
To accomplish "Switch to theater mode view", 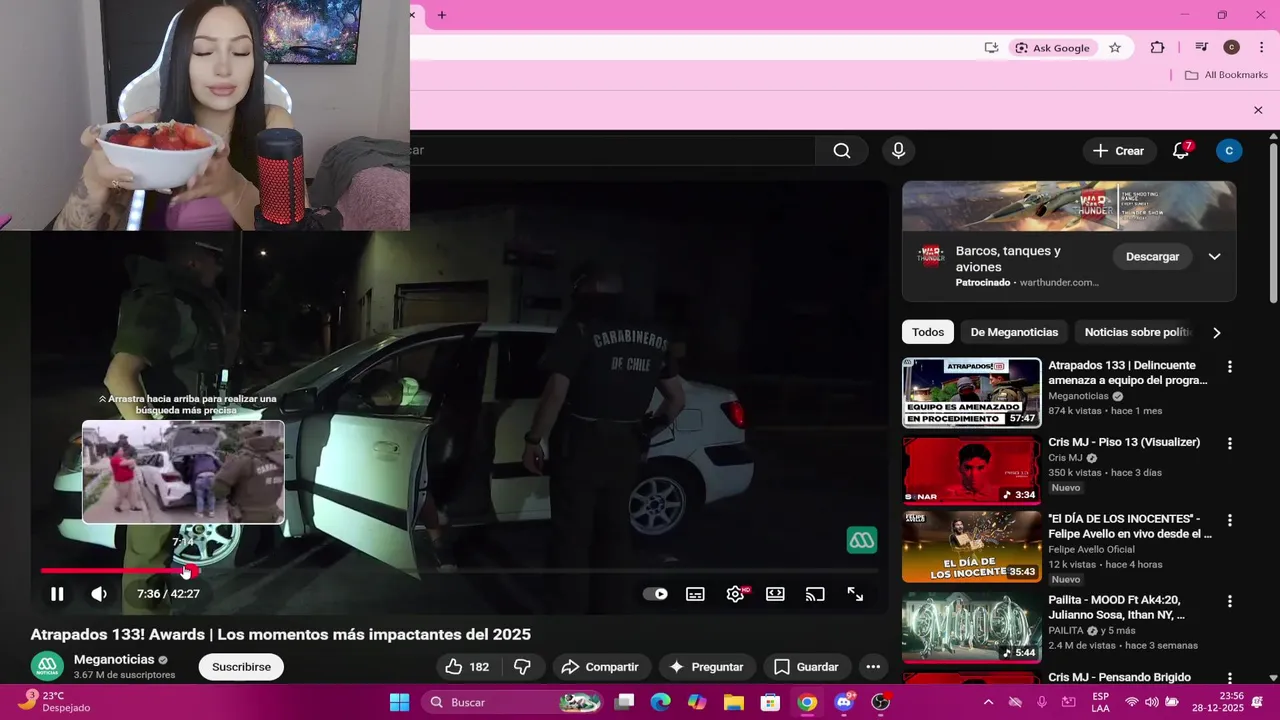I will (775, 594).
